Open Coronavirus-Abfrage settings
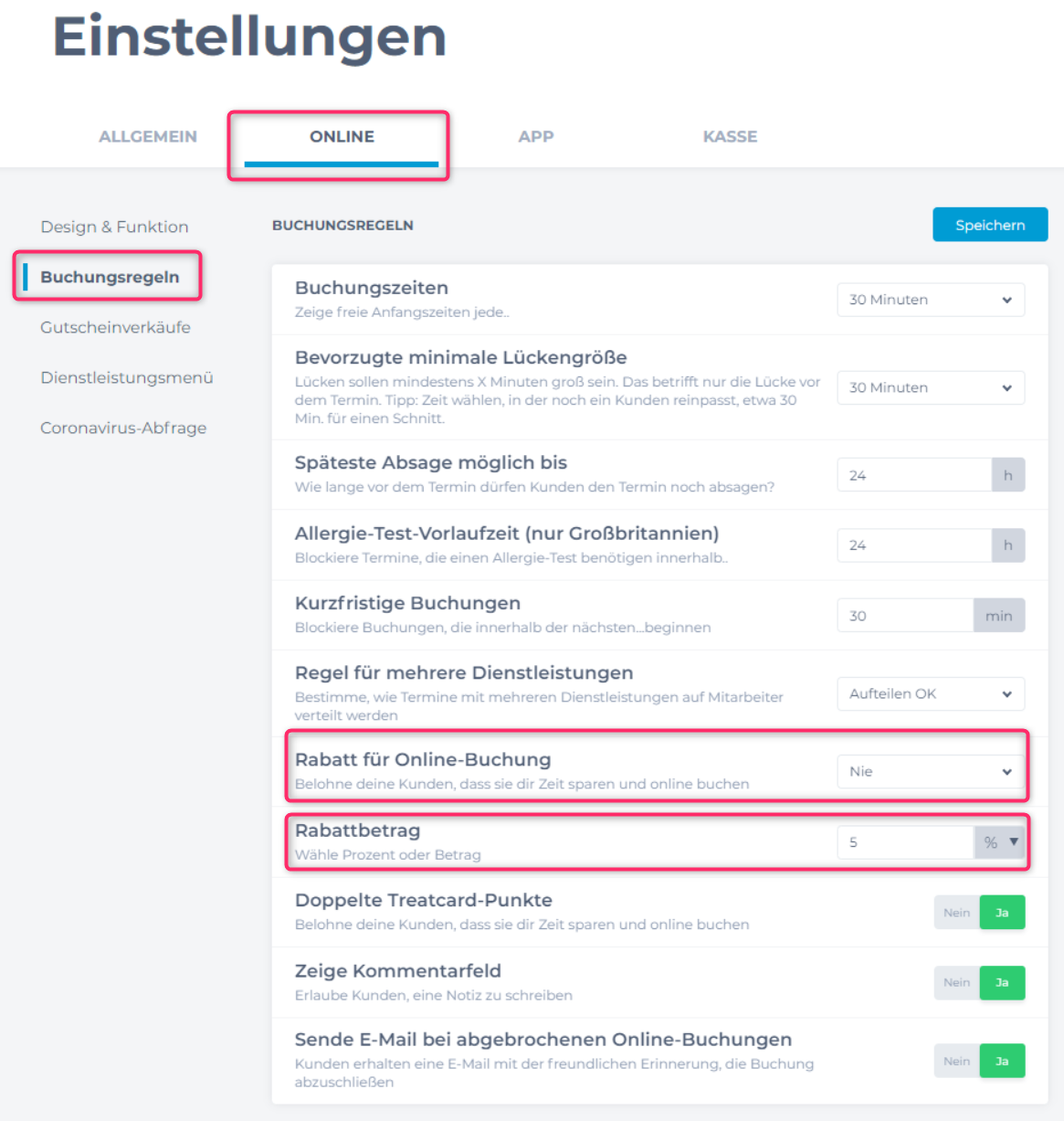Viewport: 1064px width, 1121px height. pyautogui.click(x=123, y=428)
